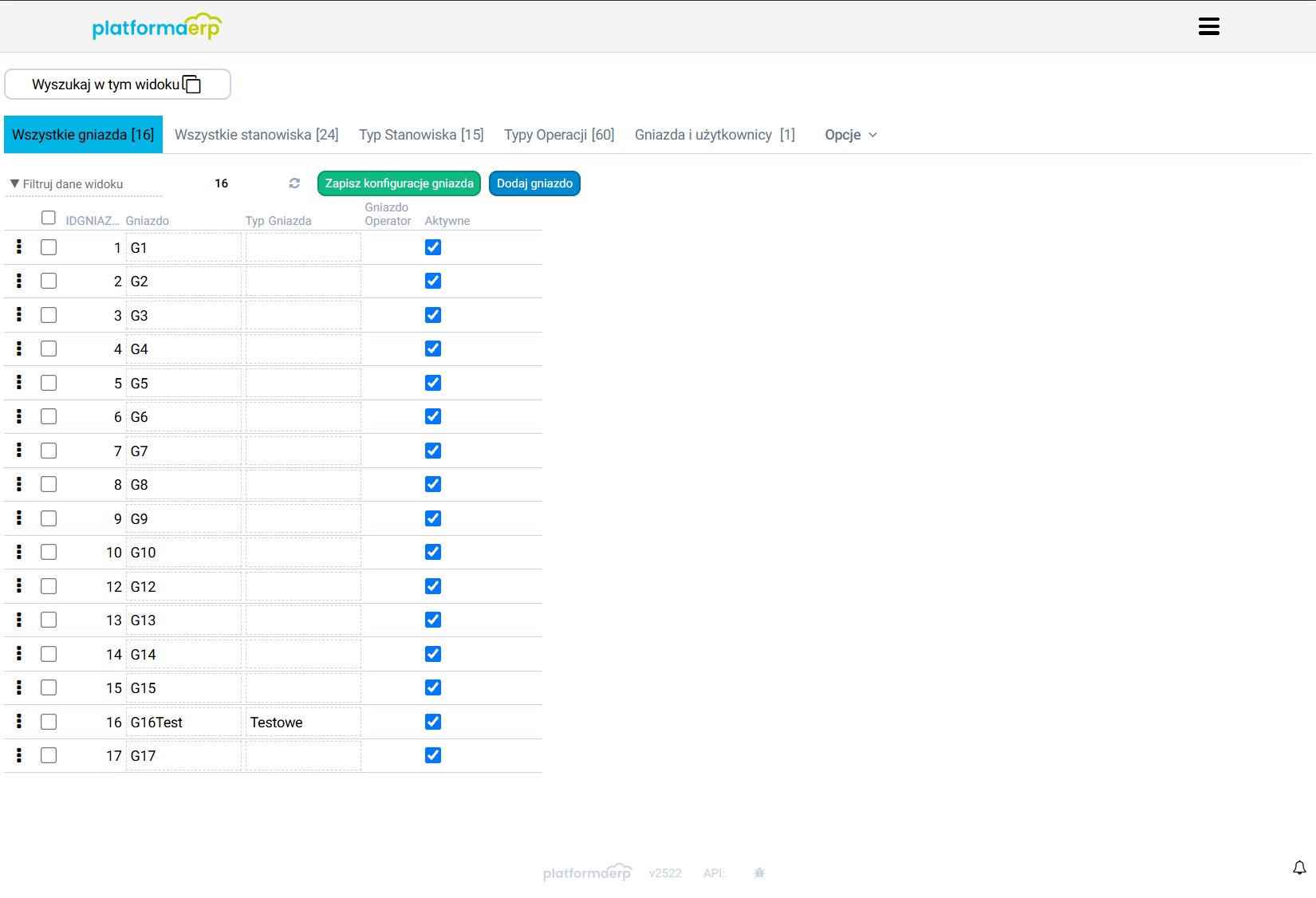This screenshot has width=1316, height=898.
Task: Open row actions menu for G16Test
Action: (19, 722)
